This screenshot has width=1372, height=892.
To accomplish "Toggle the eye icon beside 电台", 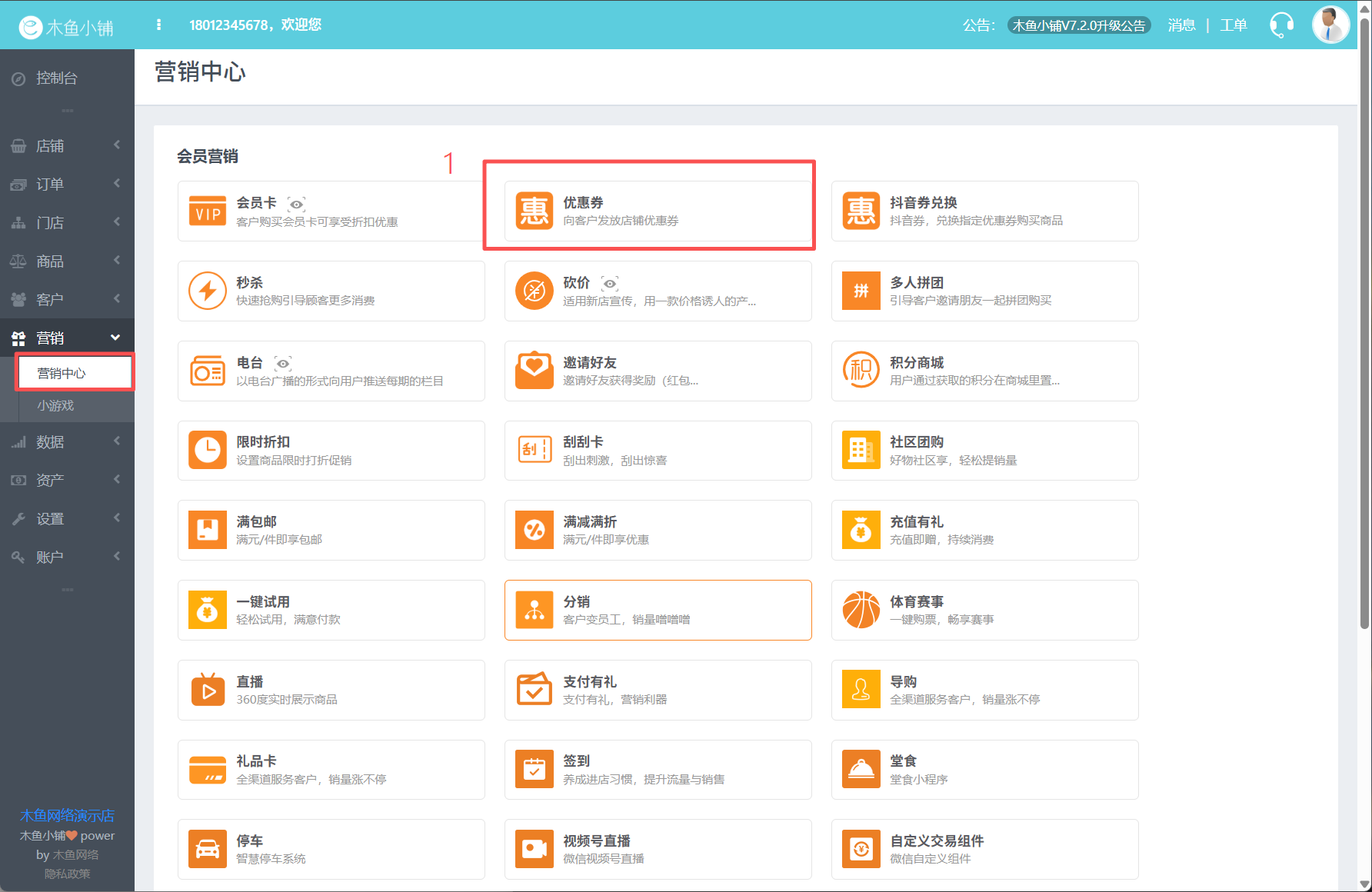I will (283, 364).
